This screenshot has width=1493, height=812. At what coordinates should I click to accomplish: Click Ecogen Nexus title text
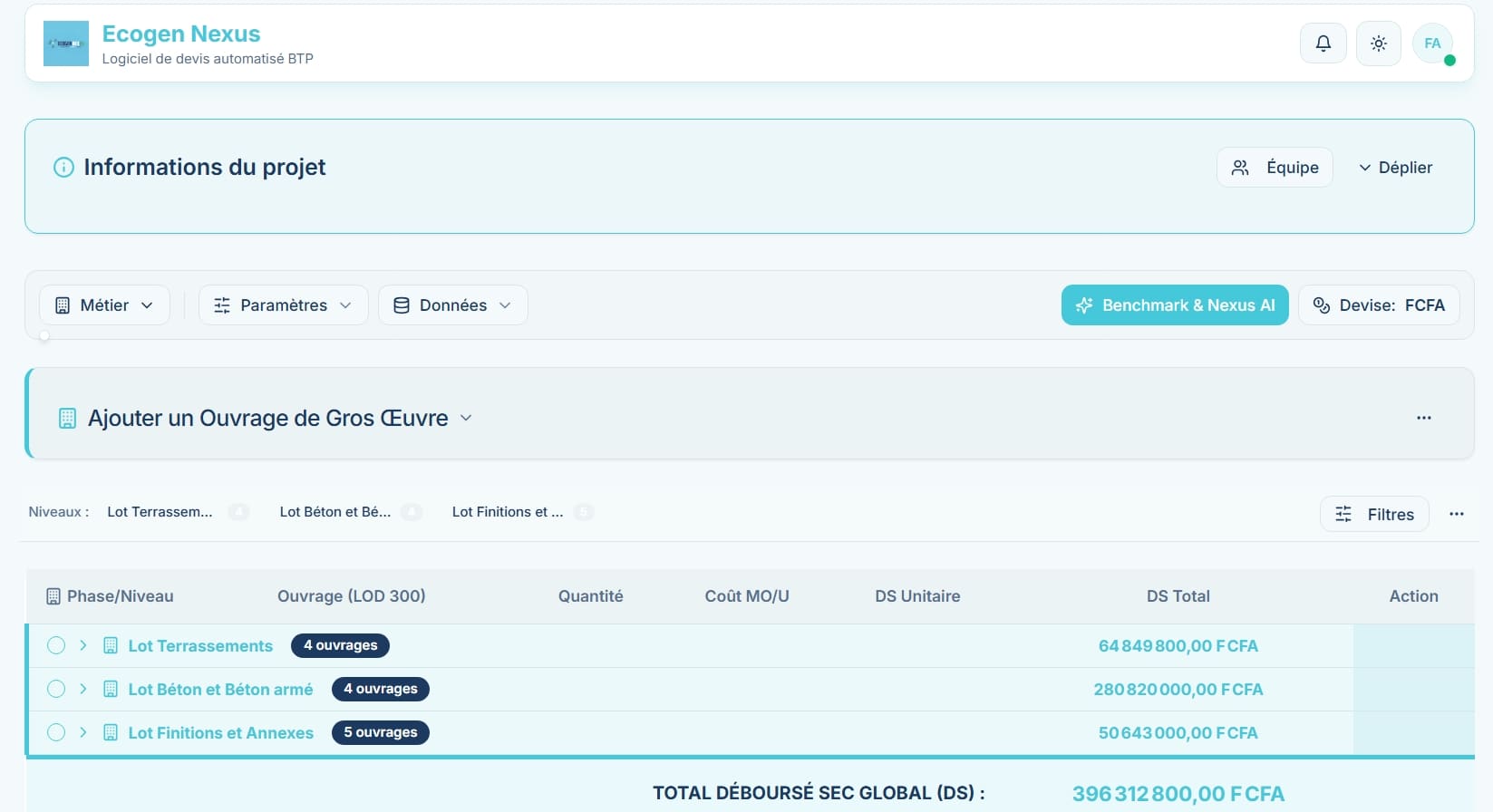181,34
